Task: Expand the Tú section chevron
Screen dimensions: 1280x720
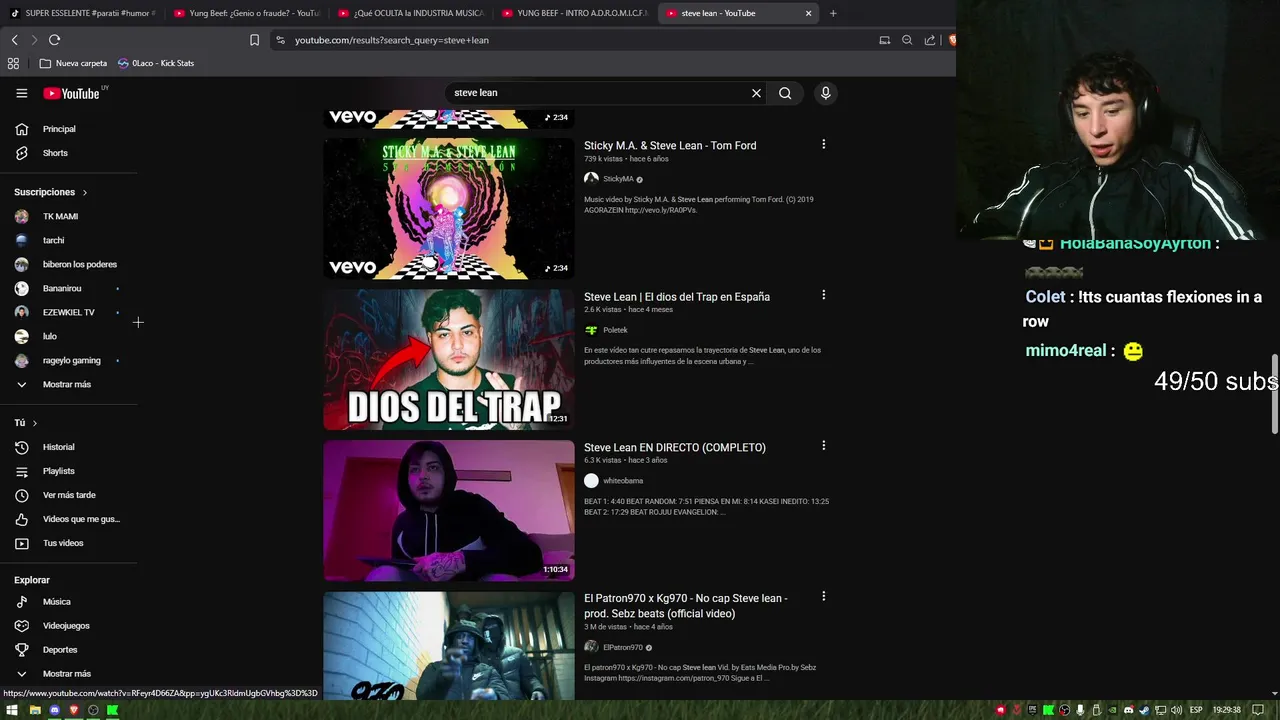Action: tap(34, 423)
